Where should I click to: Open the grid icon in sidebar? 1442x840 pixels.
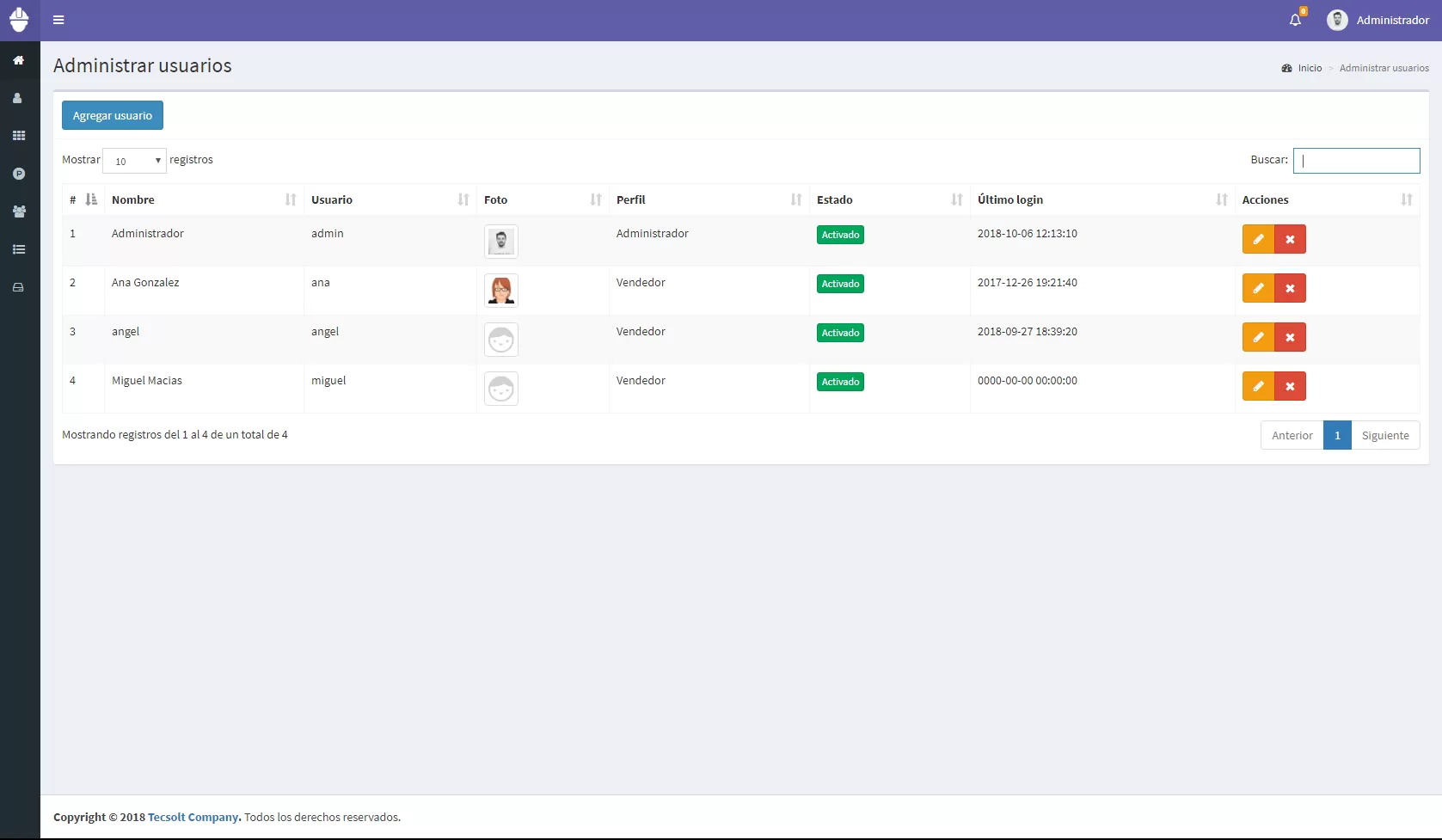[x=18, y=136]
